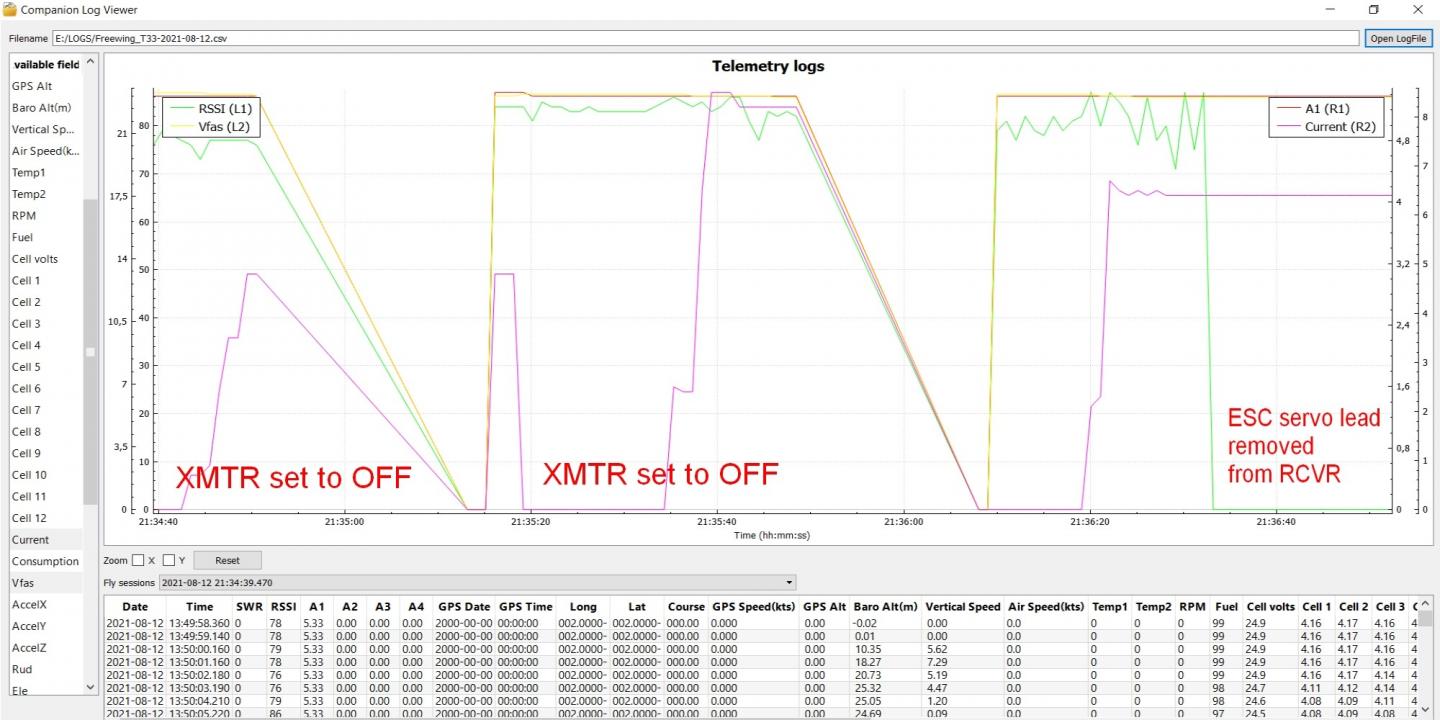Click the RSSI column header

[x=284, y=606]
